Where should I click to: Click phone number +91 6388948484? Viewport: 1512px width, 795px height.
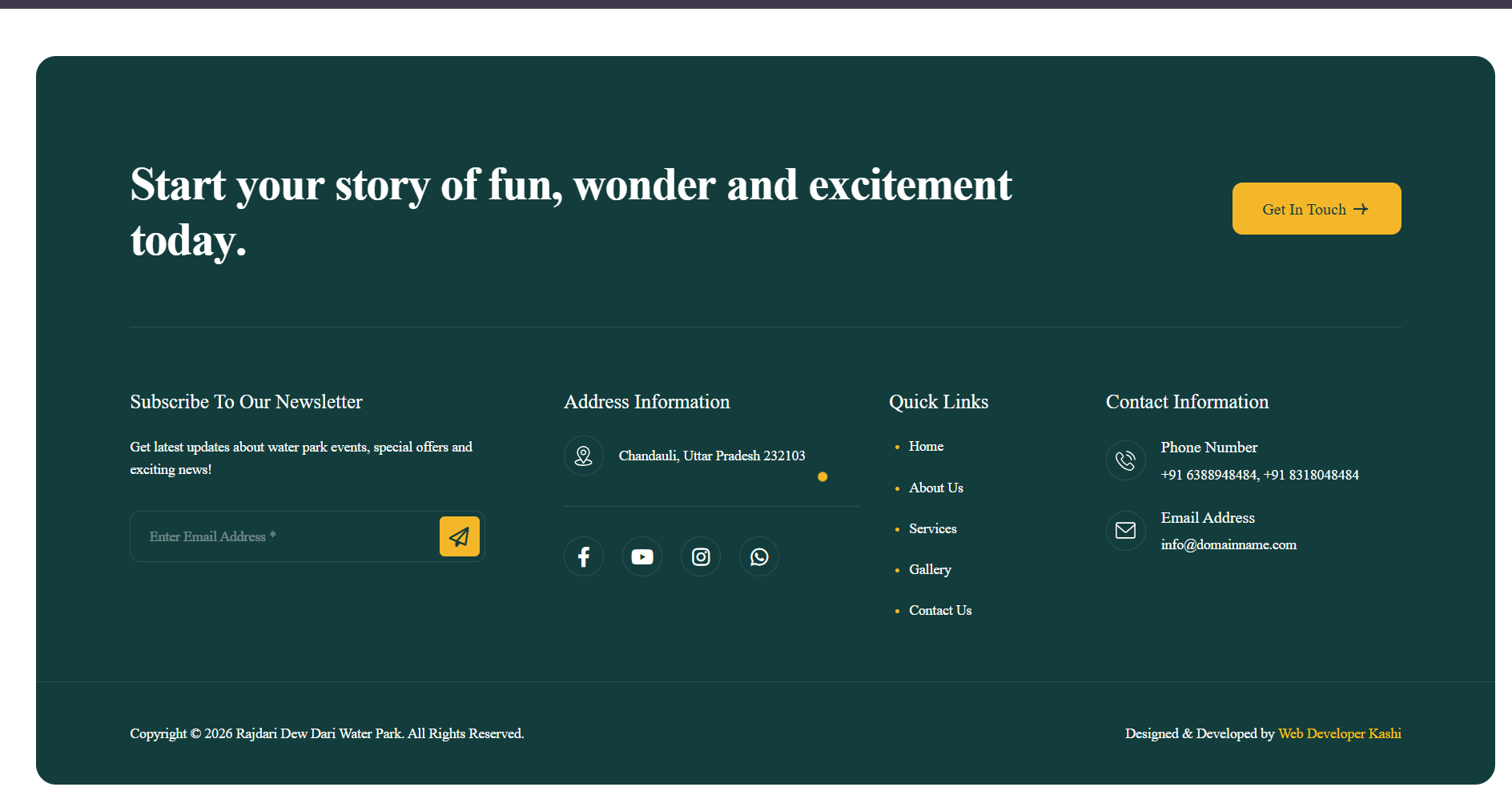pos(1208,474)
